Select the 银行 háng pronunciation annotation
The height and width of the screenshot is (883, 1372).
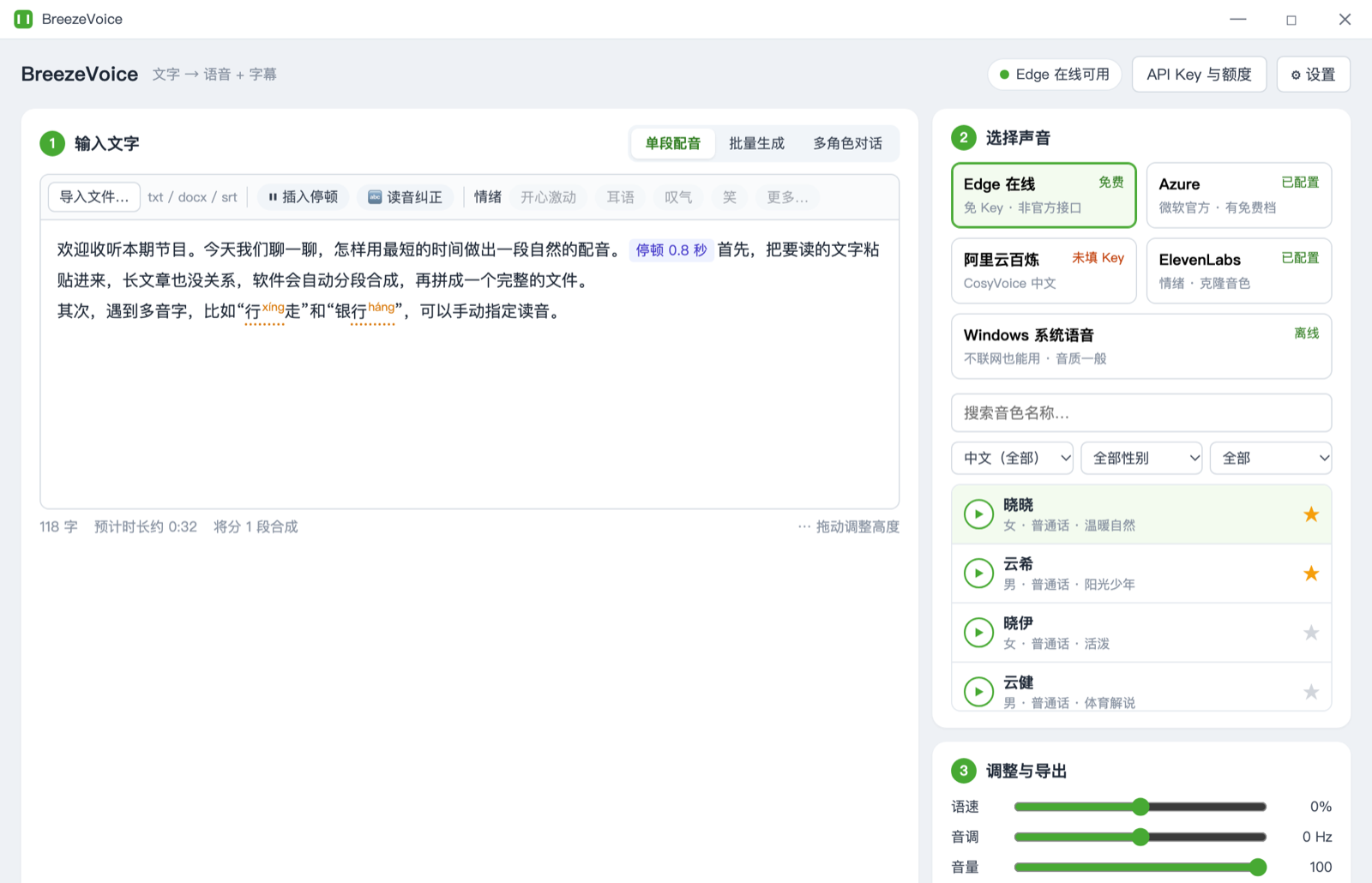[x=373, y=310]
